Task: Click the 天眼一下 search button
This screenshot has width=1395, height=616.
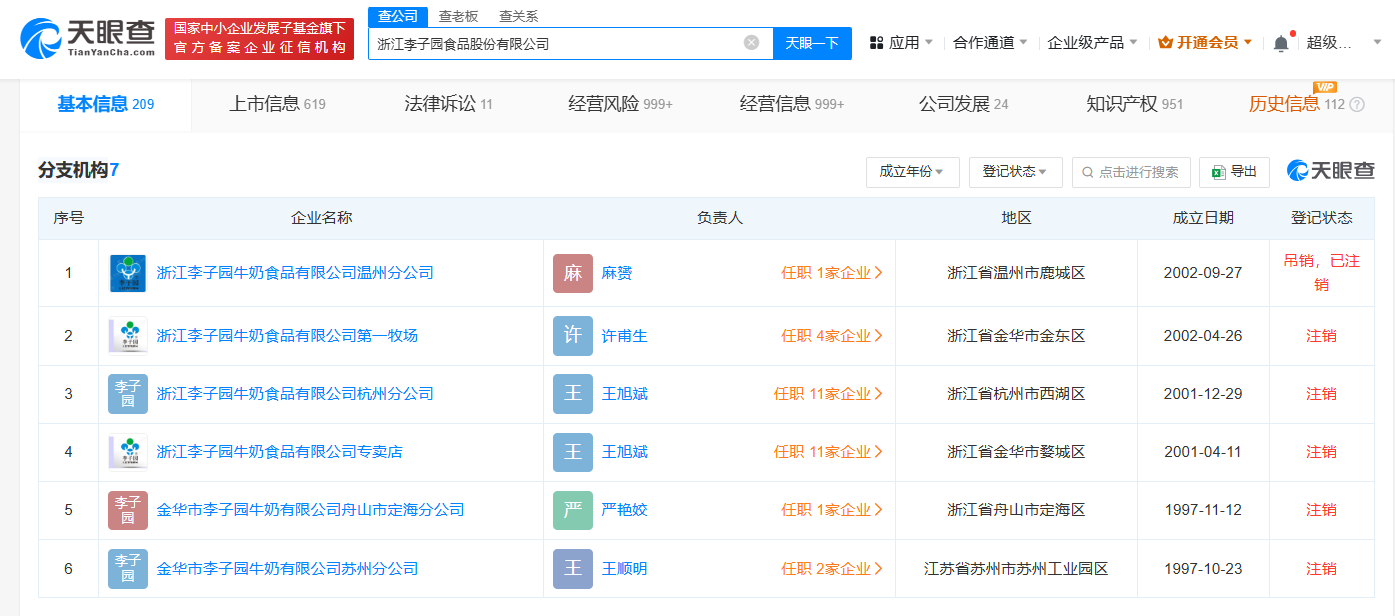Action: click(x=812, y=43)
